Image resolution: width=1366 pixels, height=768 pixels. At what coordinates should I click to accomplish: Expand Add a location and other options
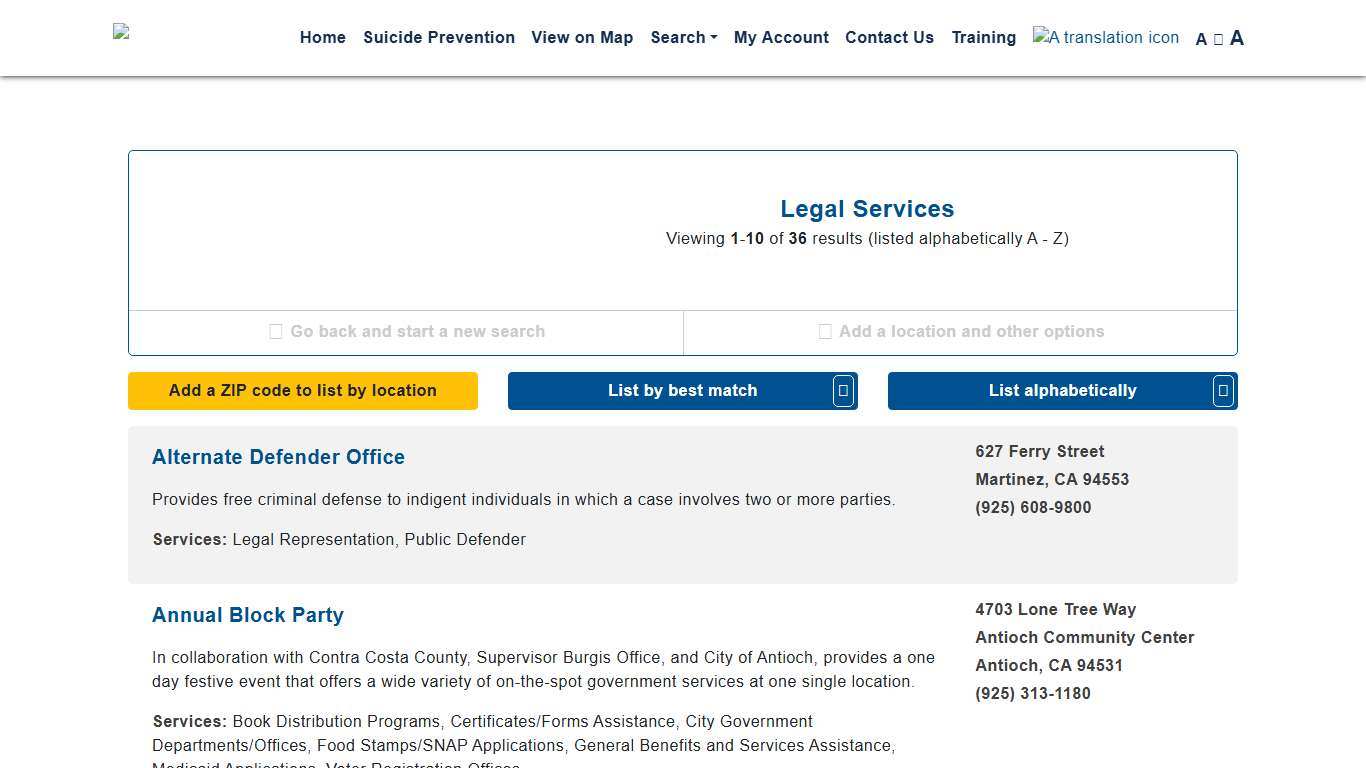[961, 332]
